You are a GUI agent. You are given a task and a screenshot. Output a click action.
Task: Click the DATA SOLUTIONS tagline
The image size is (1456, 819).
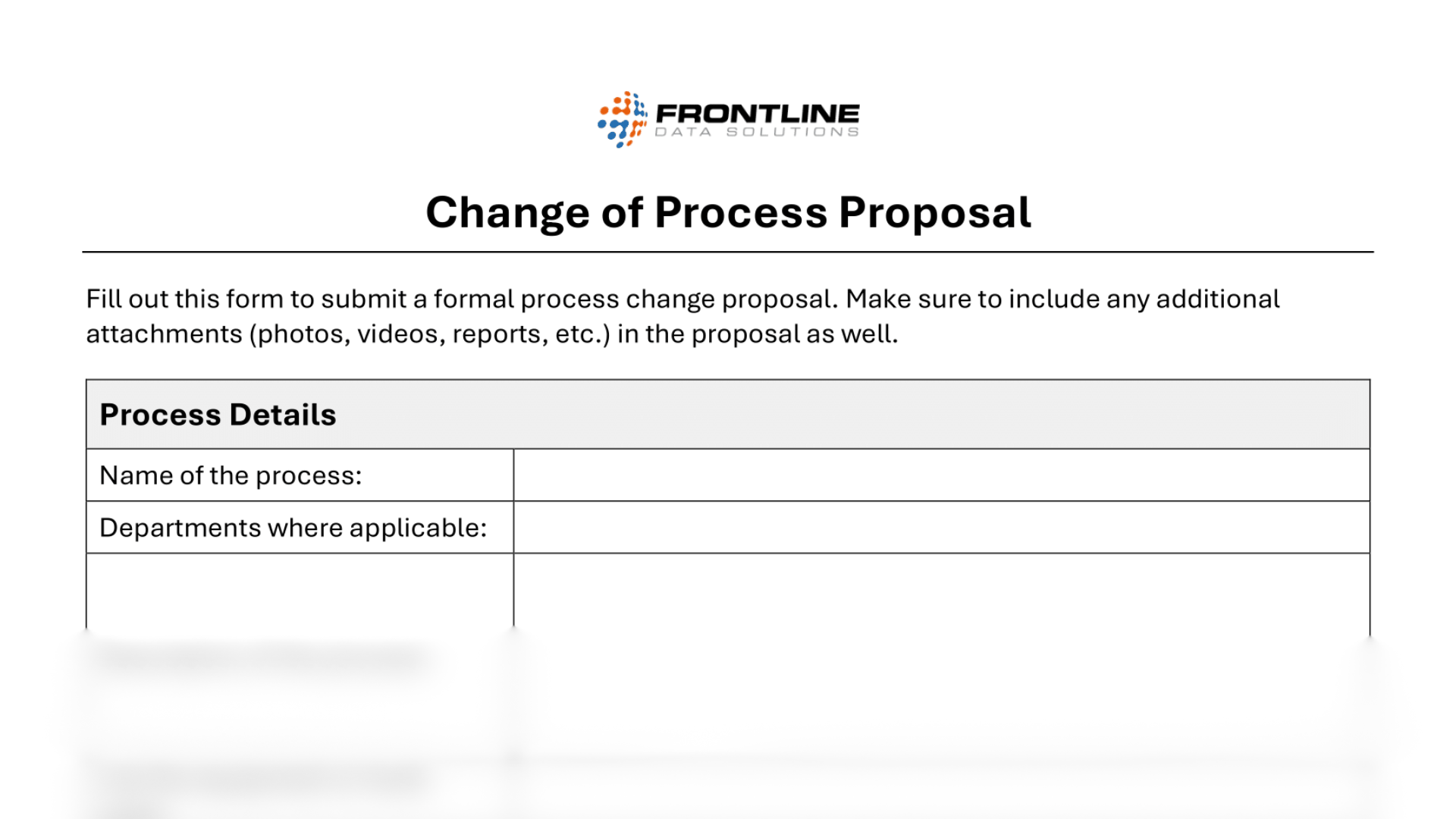[x=757, y=133]
